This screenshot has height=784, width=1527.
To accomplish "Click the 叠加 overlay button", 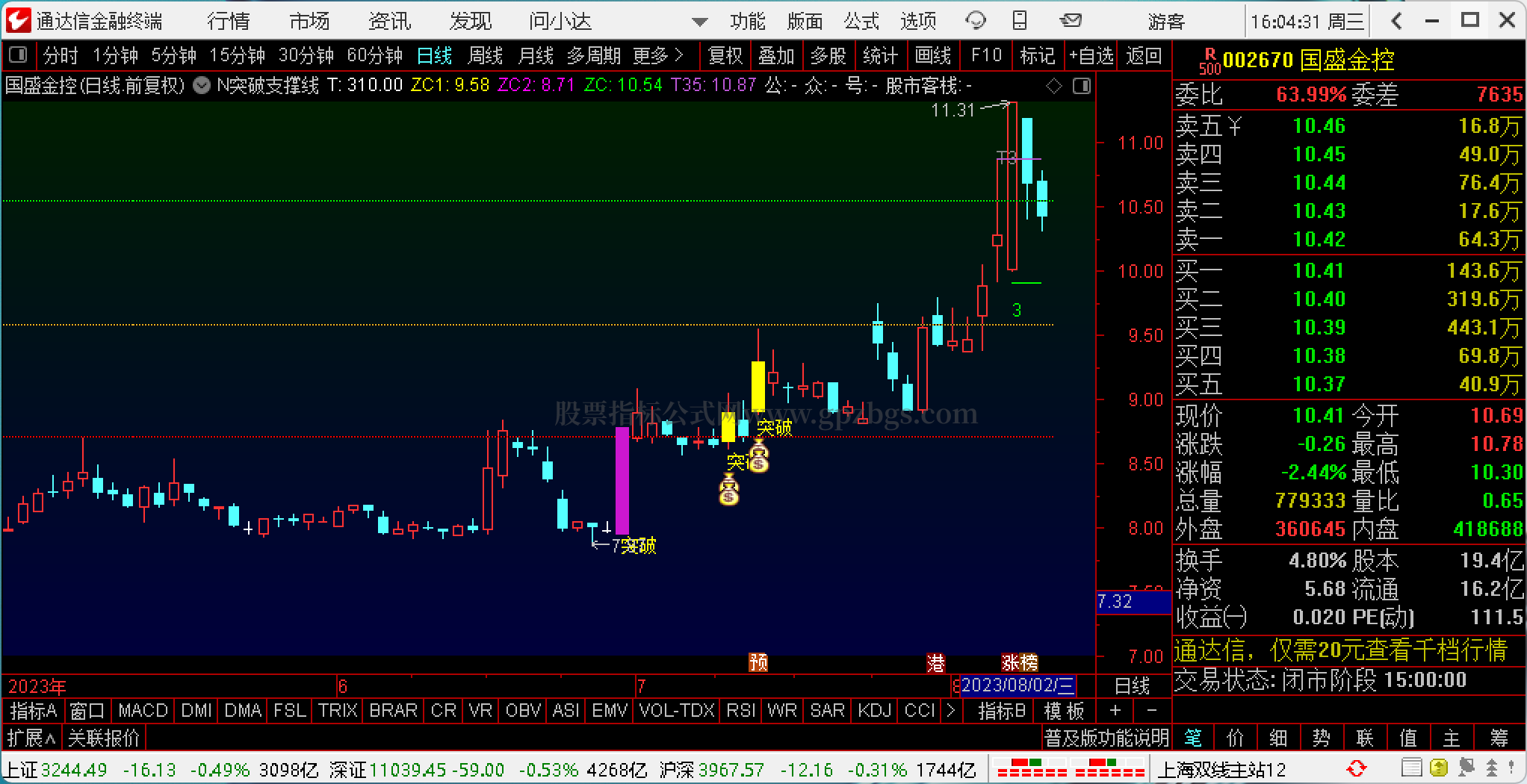I will 776,56.
